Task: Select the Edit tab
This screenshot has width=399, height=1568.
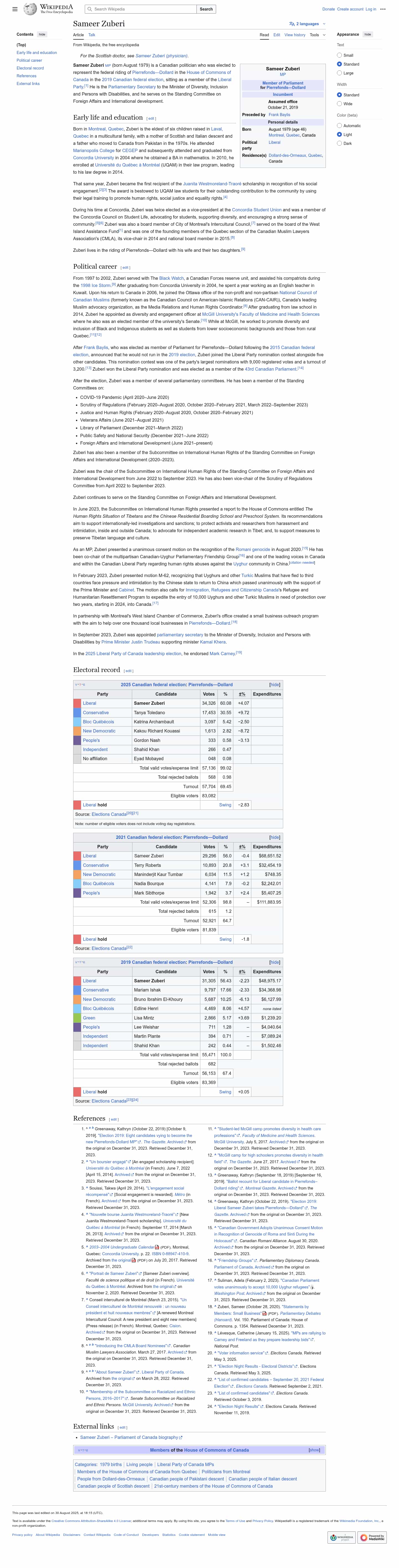Action: [x=277, y=35]
